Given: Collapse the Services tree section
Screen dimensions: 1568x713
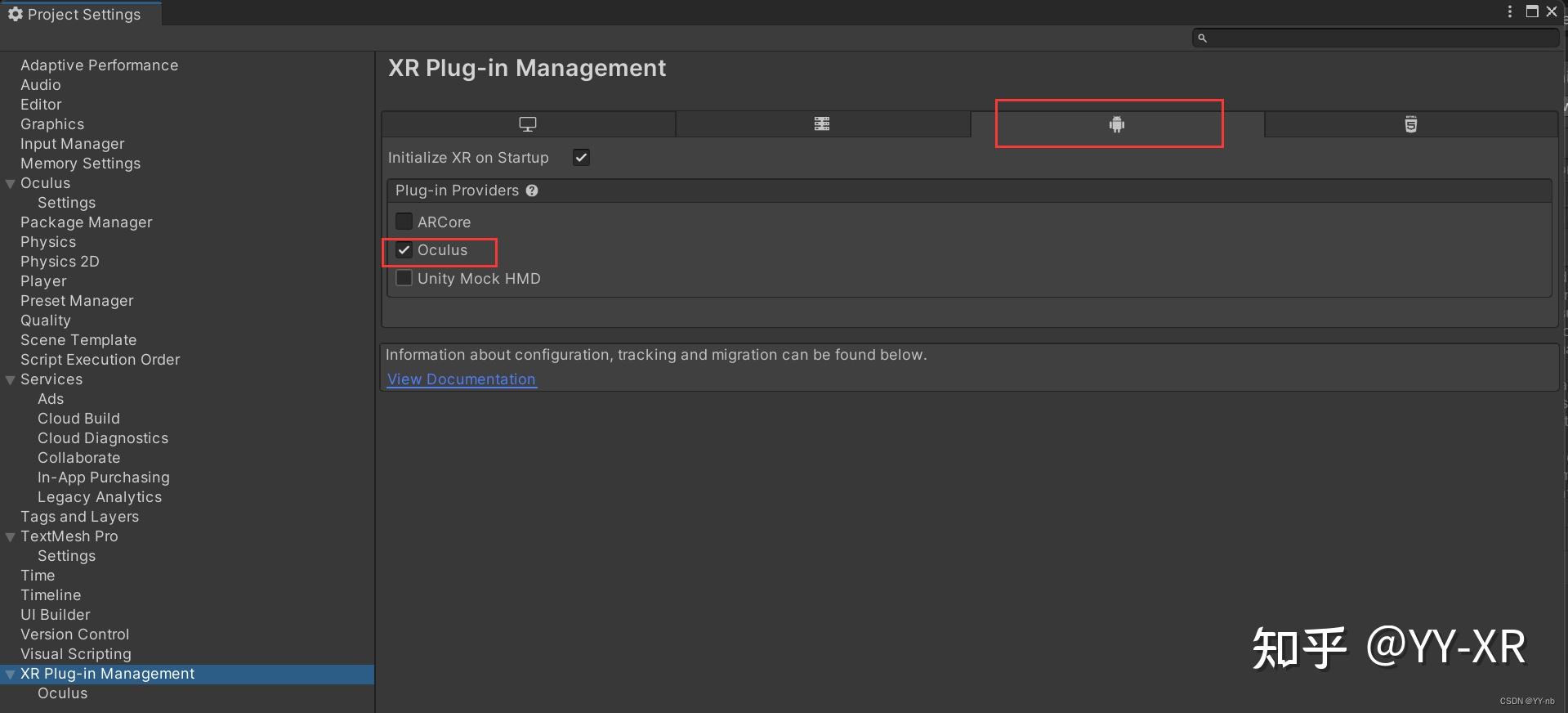Looking at the screenshot, I should coord(11,380).
